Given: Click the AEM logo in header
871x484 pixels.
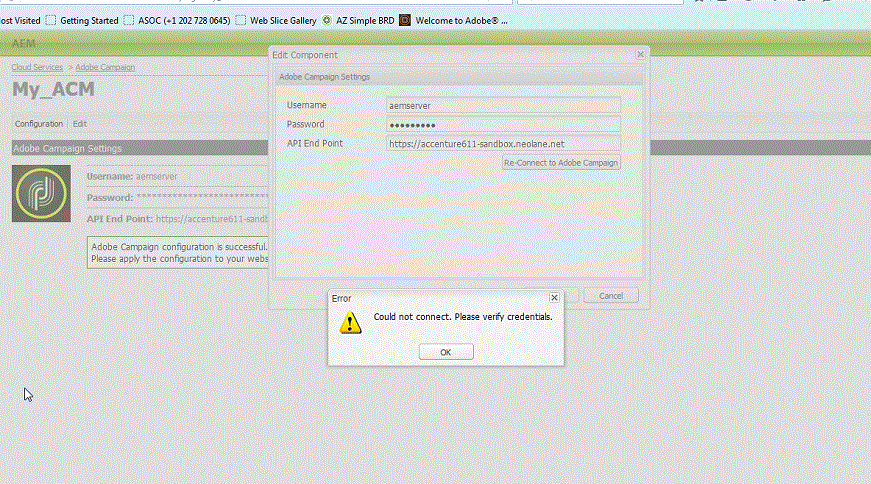Looking at the screenshot, I should point(23,43).
